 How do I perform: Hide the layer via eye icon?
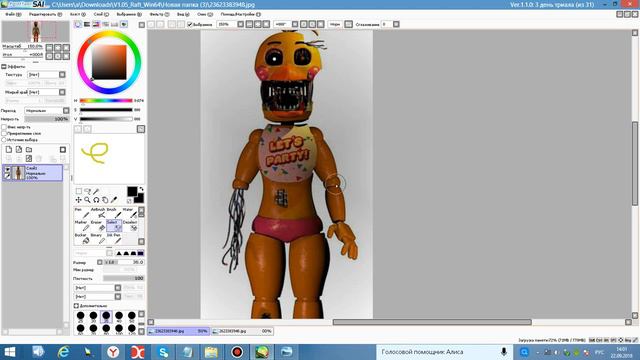(x=7, y=169)
